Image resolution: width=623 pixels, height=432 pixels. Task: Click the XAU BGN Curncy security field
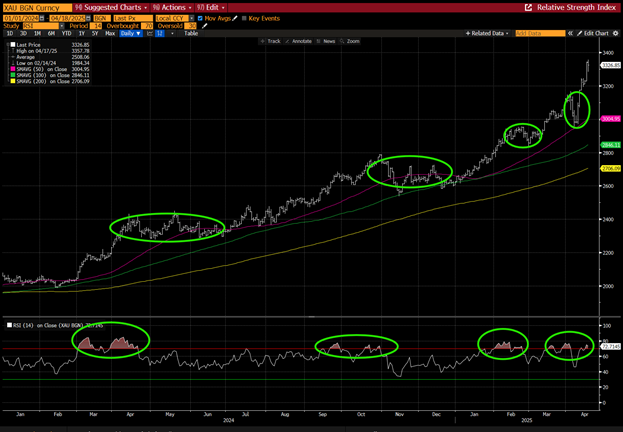(x=37, y=8)
